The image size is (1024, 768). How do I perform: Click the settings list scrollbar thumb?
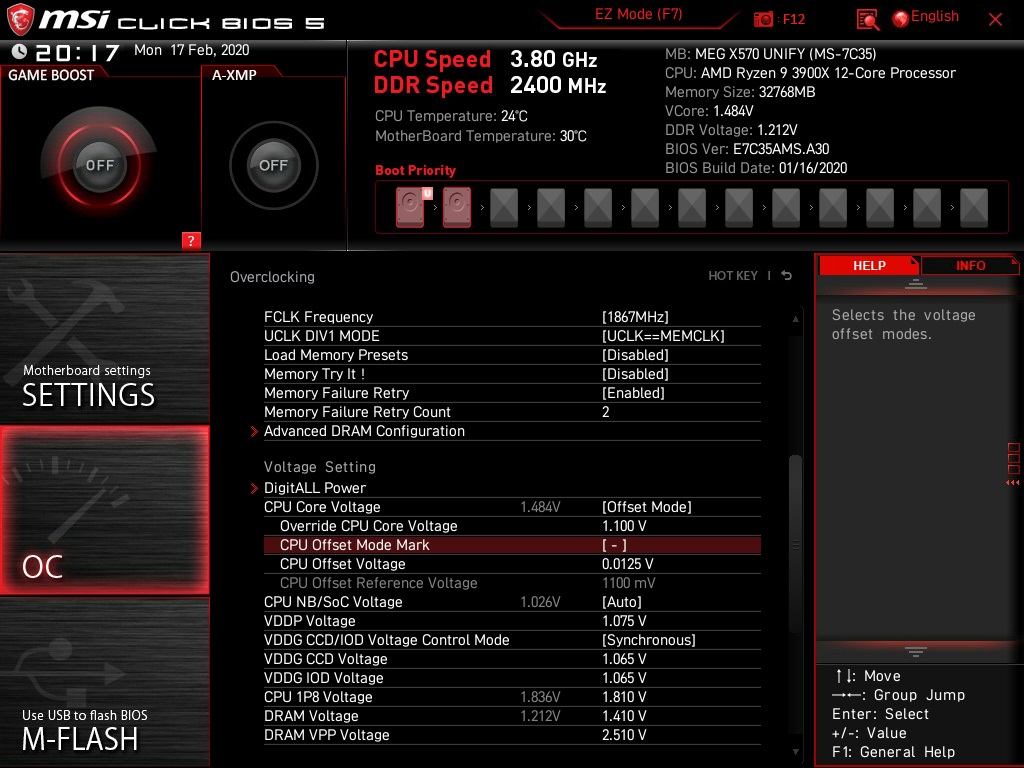pyautogui.click(x=795, y=543)
